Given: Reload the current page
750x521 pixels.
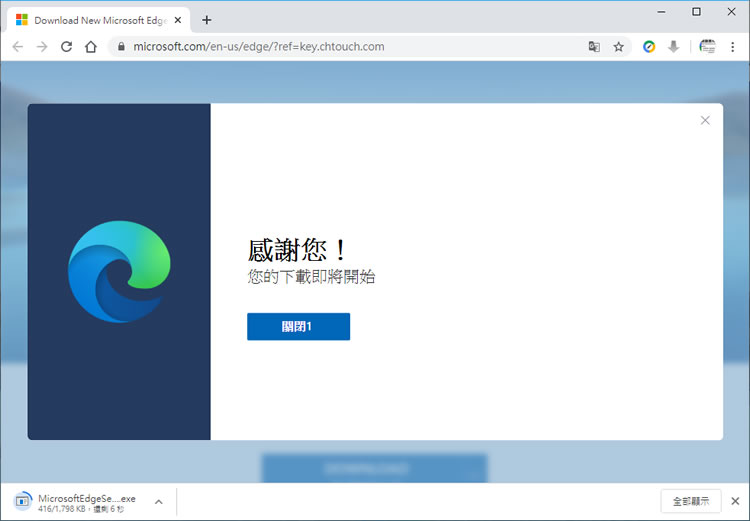Looking at the screenshot, I should tap(66, 46).
